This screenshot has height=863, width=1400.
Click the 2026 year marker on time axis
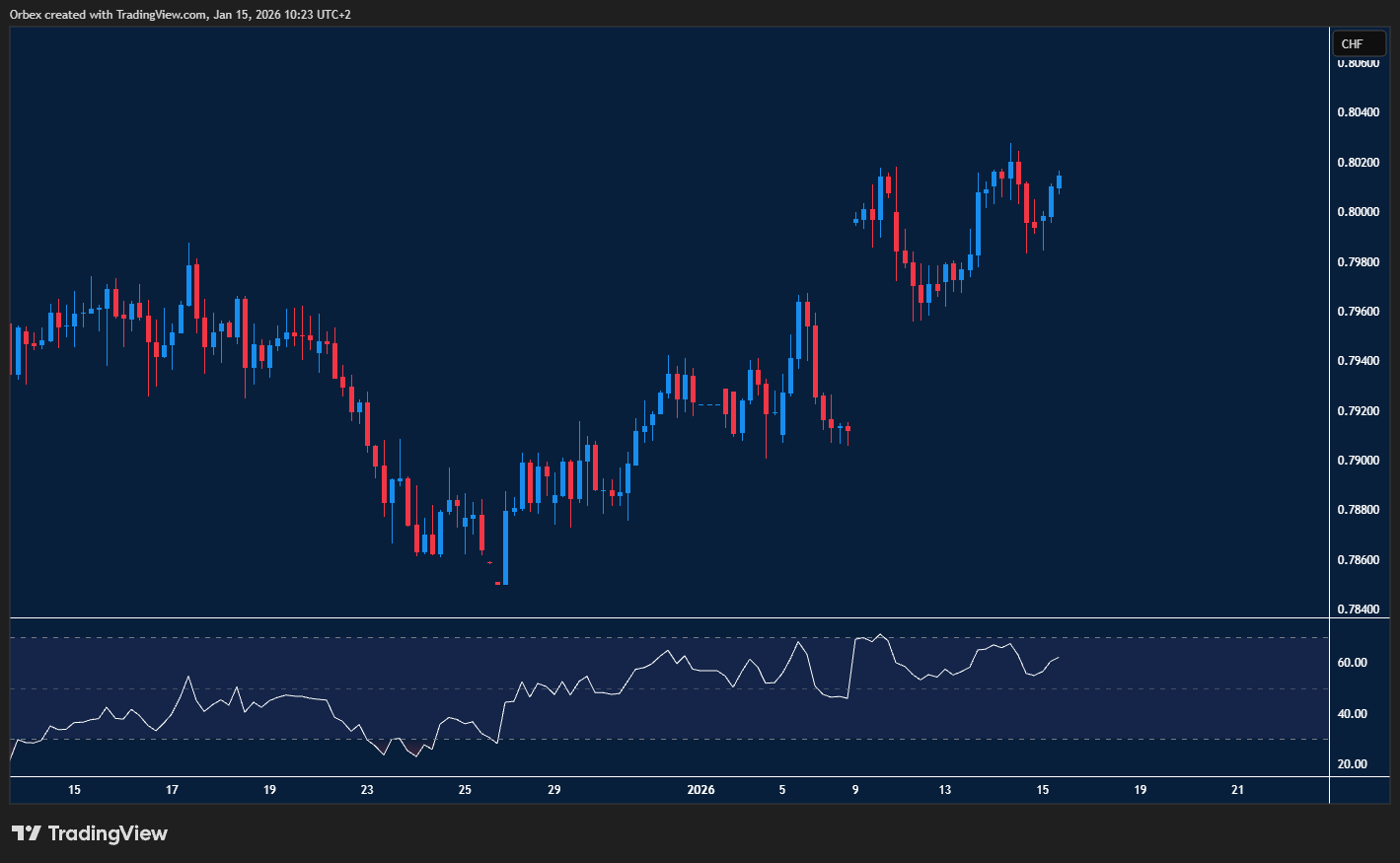[x=700, y=790]
